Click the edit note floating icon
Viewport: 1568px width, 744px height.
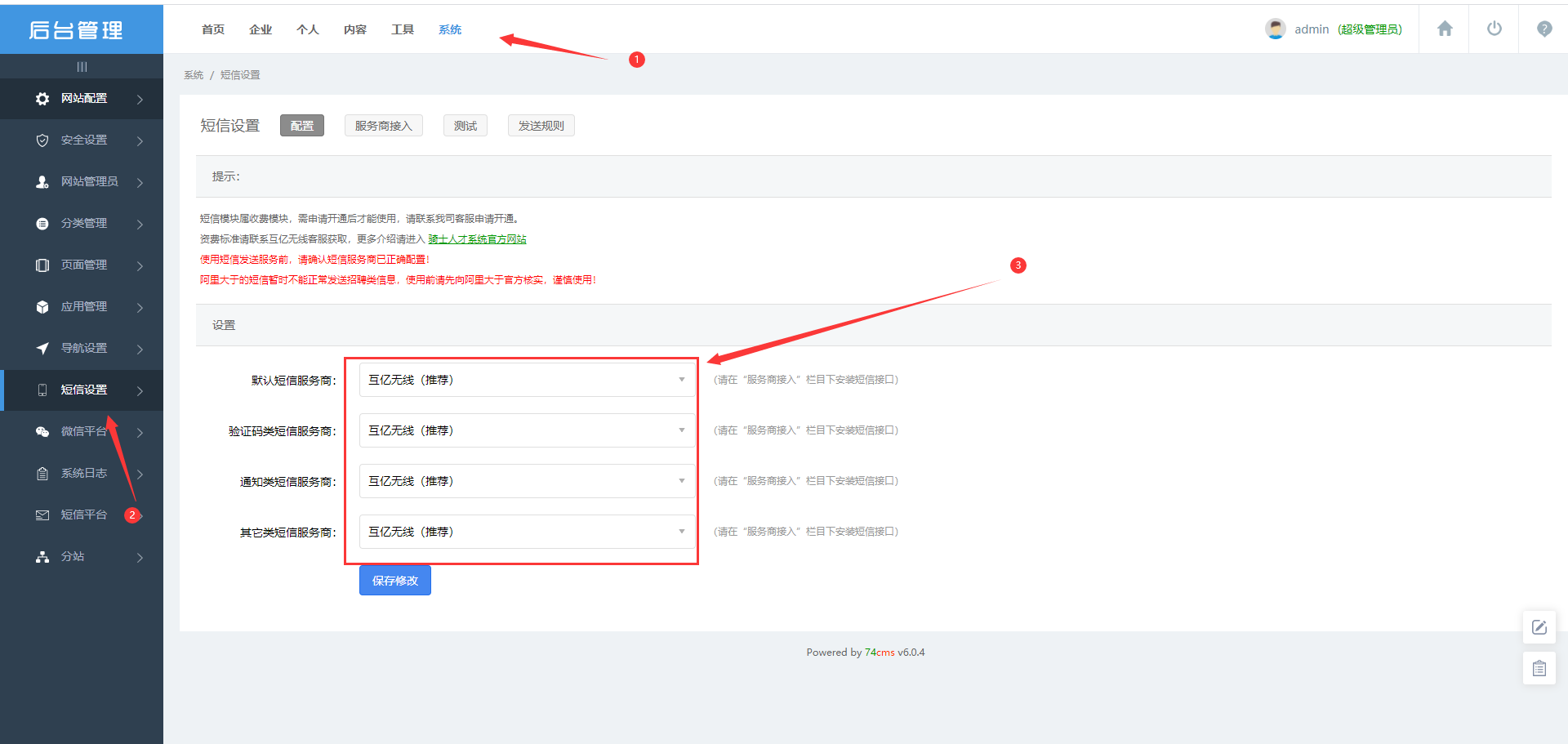click(x=1539, y=627)
